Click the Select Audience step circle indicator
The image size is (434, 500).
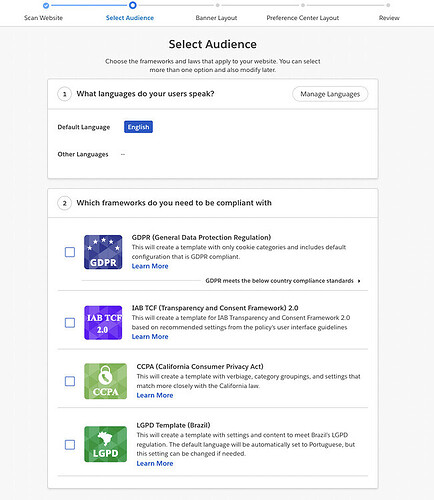[133, 5]
